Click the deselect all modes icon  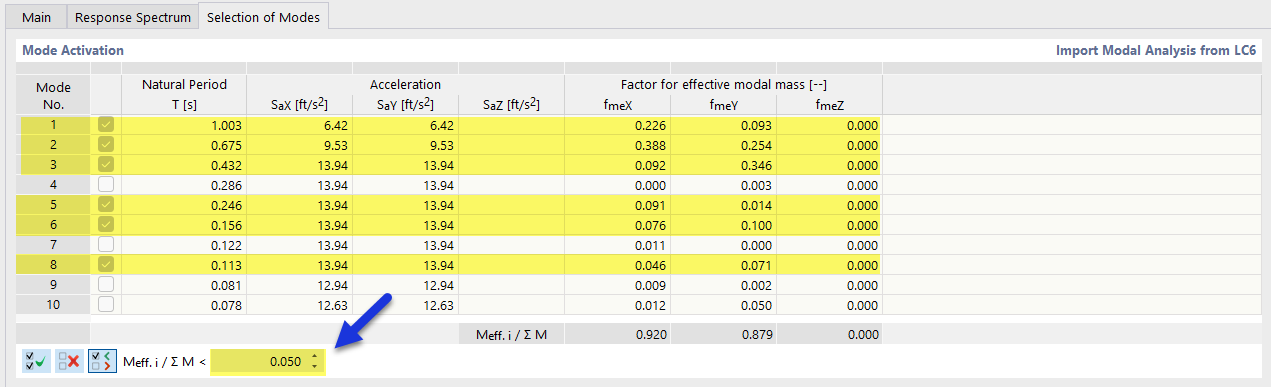tap(68, 361)
